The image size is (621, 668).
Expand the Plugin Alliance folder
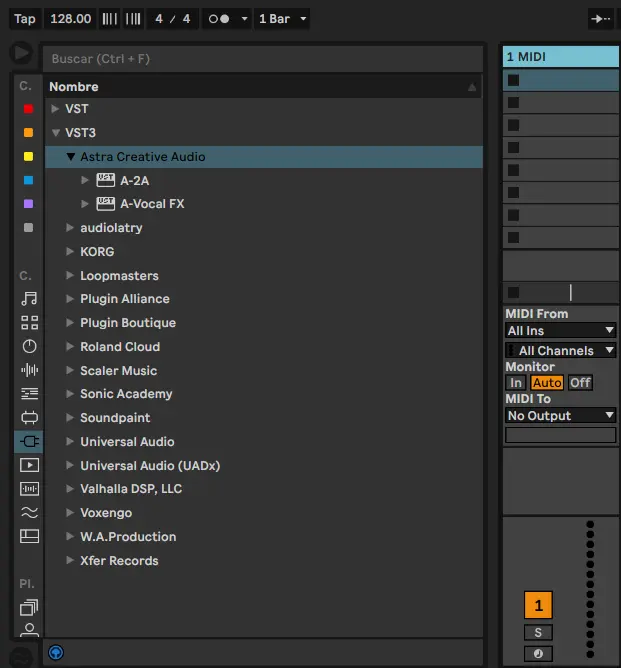click(70, 299)
